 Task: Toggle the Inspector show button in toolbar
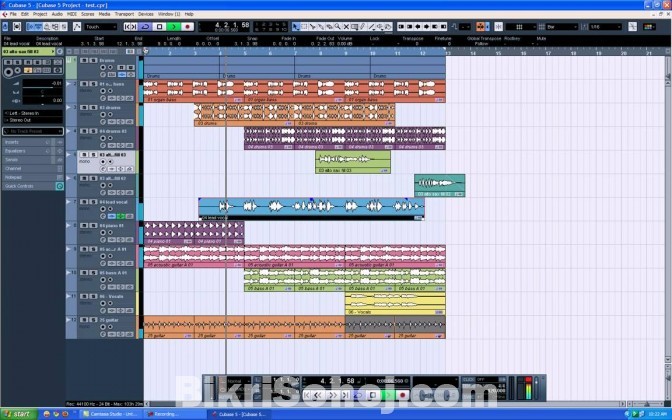(31, 27)
